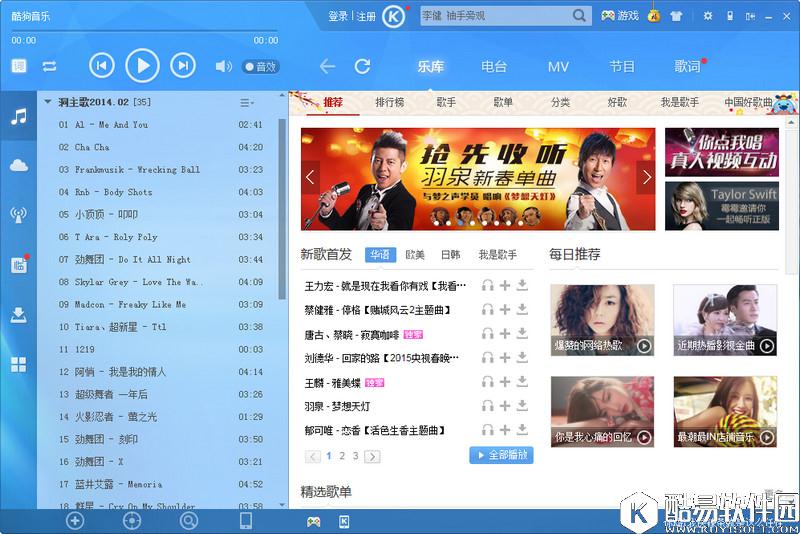Image resolution: width=800 pixels, height=534 pixels.
Task: Click 登录 login link
Action: 338,16
